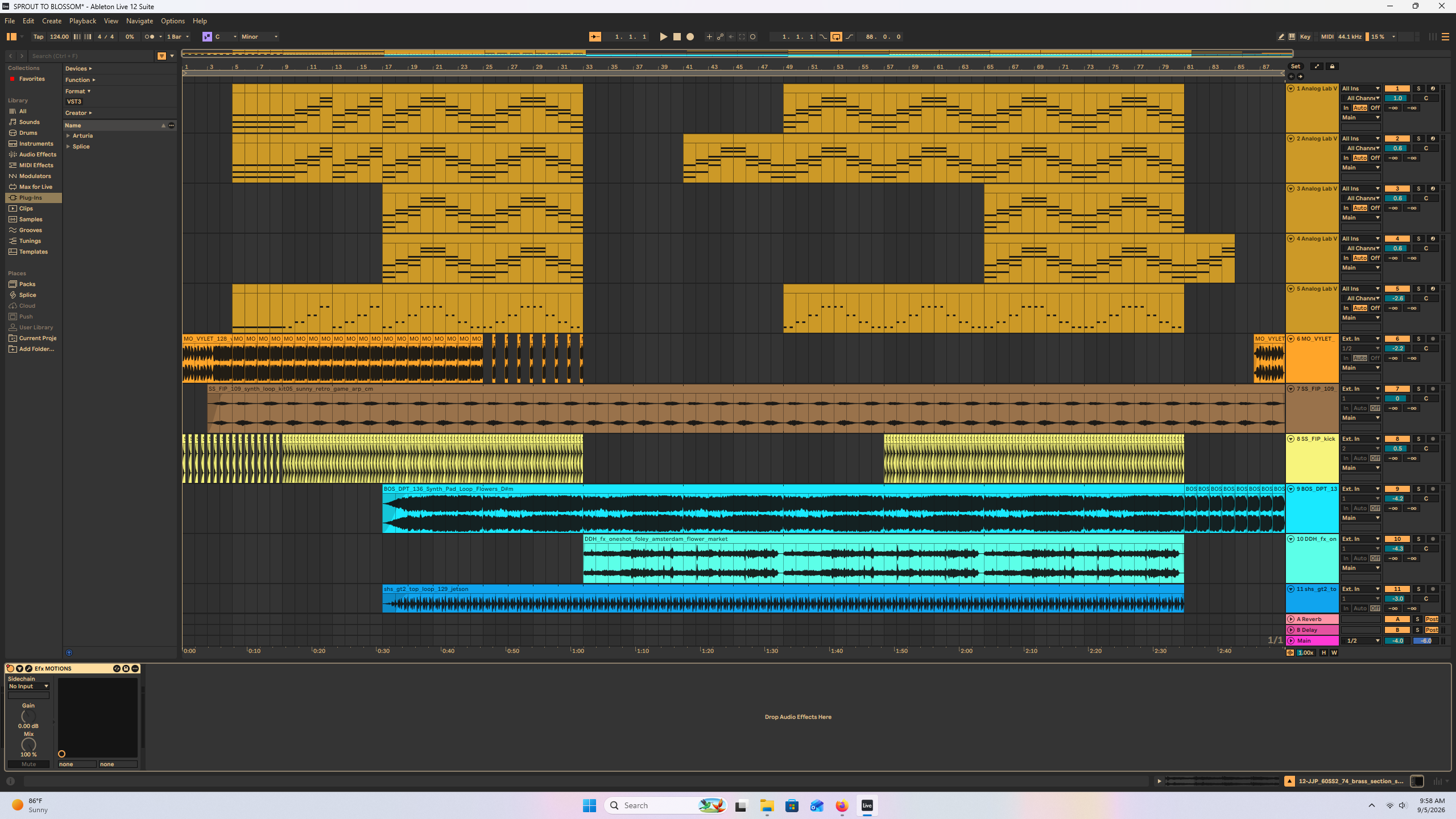Click the Set locator button
This screenshot has height=819, width=1456.
(x=1296, y=66)
